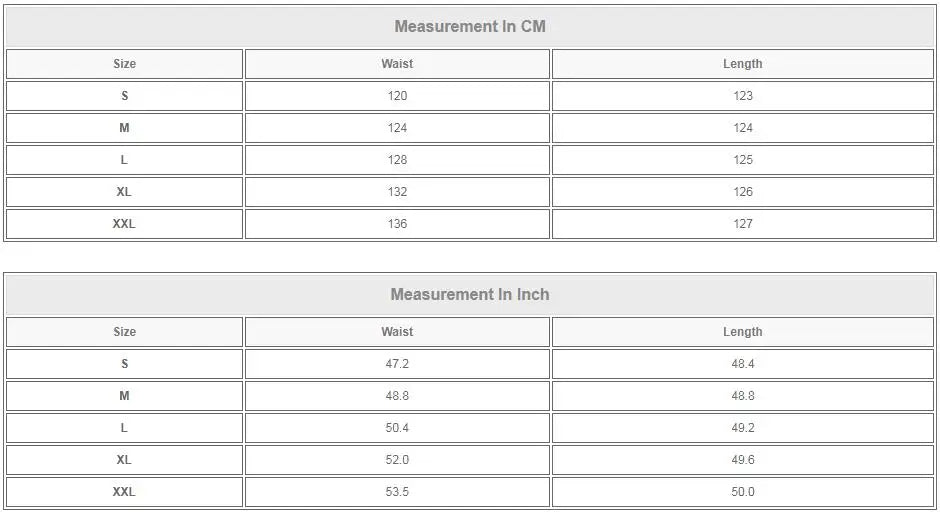Click the S size row in CM table
The width and height of the screenshot is (940, 512).
pyautogui.click(x=124, y=96)
